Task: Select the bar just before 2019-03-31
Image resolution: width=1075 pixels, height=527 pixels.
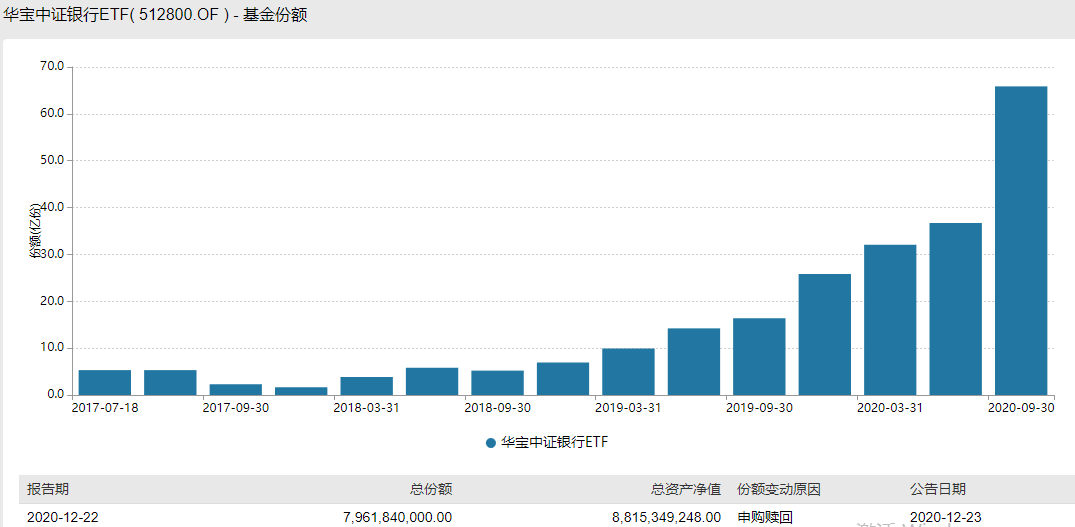Action: click(563, 379)
